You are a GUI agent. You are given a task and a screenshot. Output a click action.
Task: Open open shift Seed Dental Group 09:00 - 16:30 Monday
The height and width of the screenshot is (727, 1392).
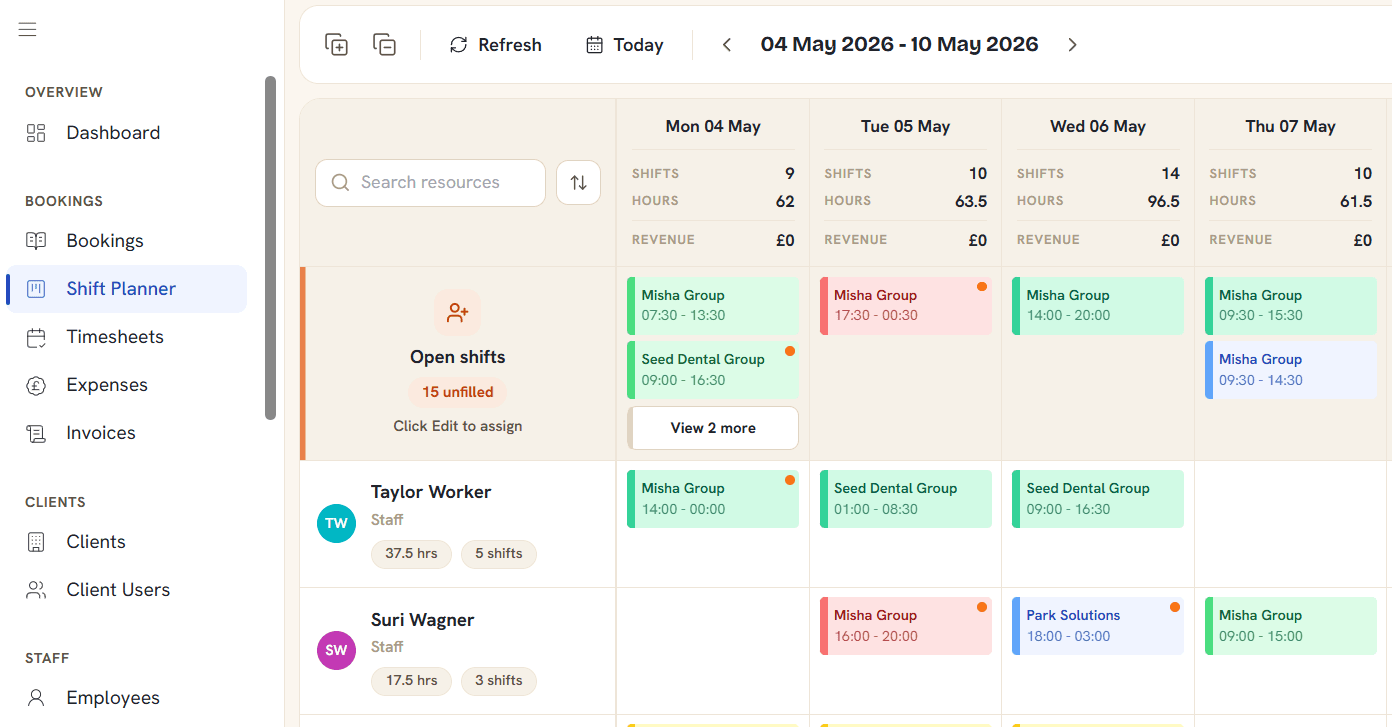[713, 370]
